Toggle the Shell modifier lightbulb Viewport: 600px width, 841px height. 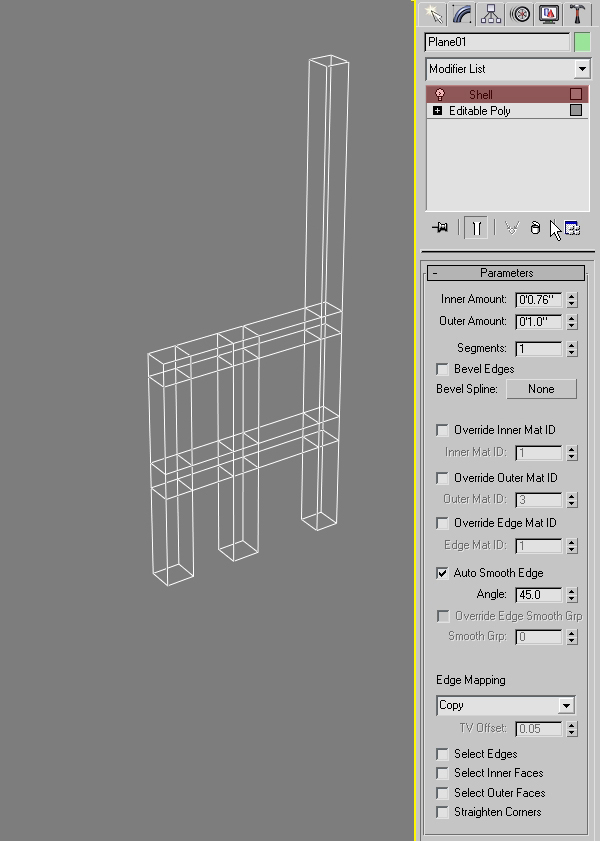click(x=439, y=94)
